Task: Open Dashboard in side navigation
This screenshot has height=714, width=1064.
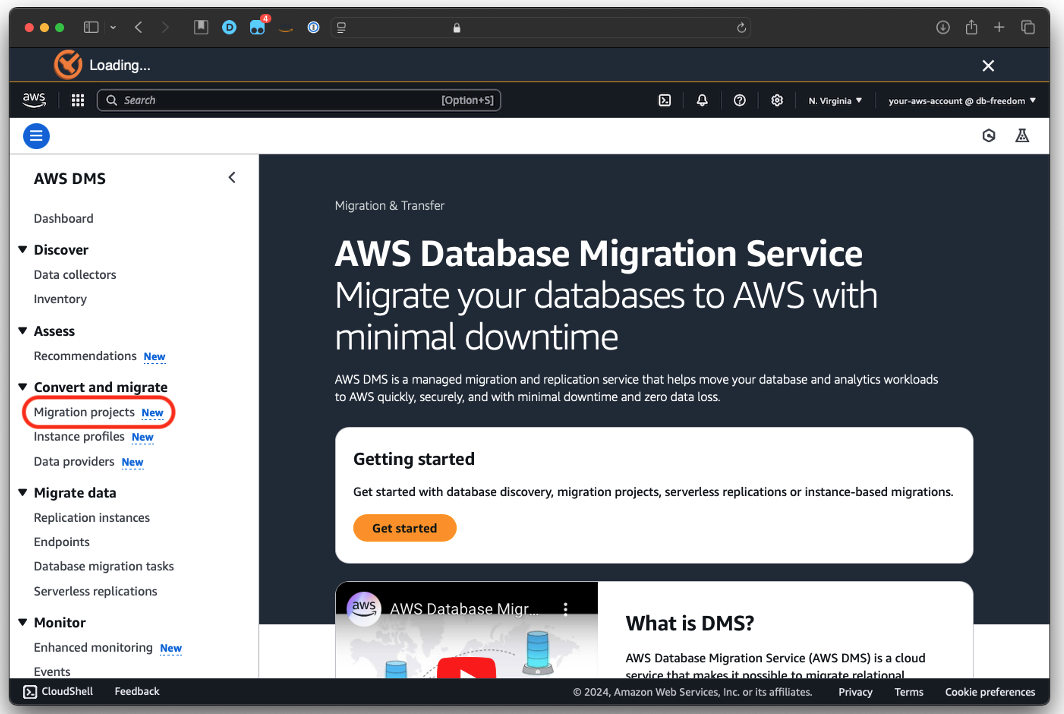Action: (64, 219)
